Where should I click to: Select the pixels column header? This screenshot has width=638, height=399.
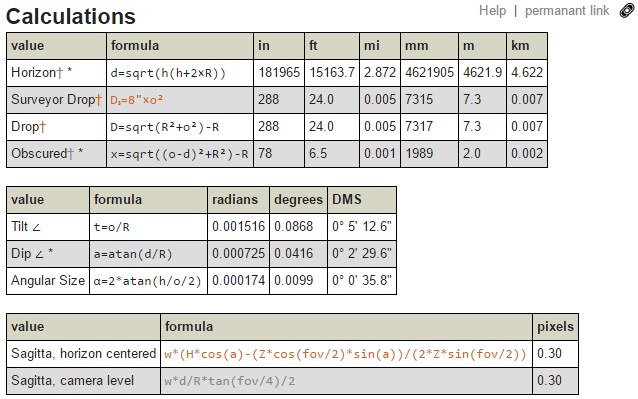coord(555,327)
